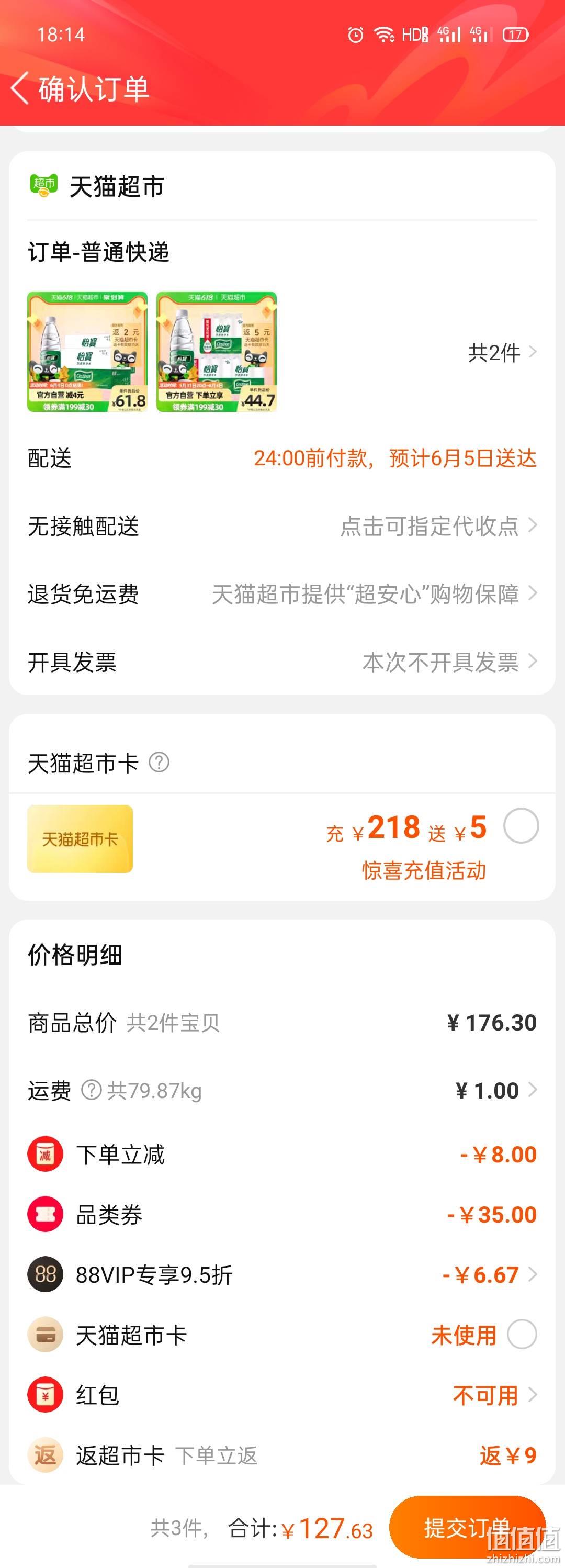Select the 充218送5 recharge radio button
This screenshot has height=1568, width=565.
pyautogui.click(x=521, y=826)
